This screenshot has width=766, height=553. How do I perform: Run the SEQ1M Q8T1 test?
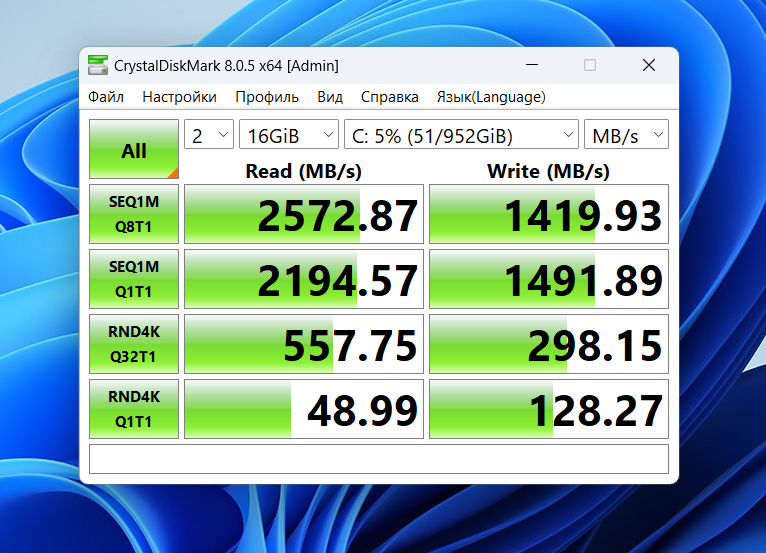(x=134, y=214)
